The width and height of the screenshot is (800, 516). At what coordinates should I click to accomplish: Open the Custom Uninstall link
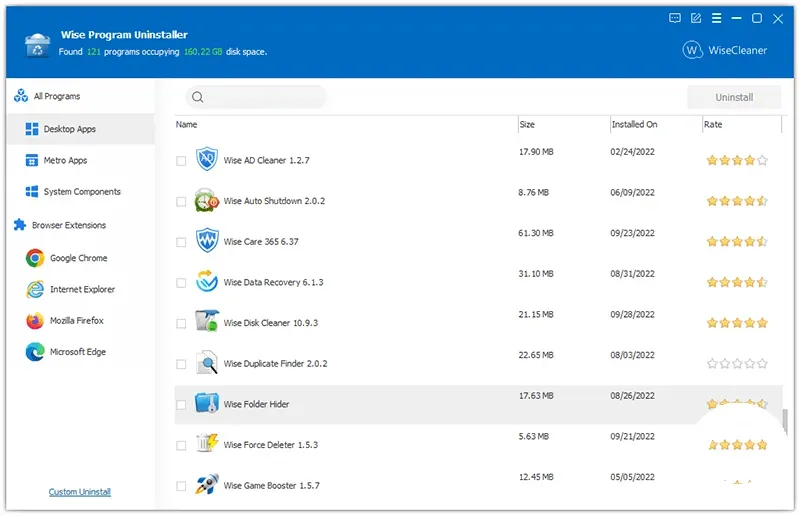(80, 492)
